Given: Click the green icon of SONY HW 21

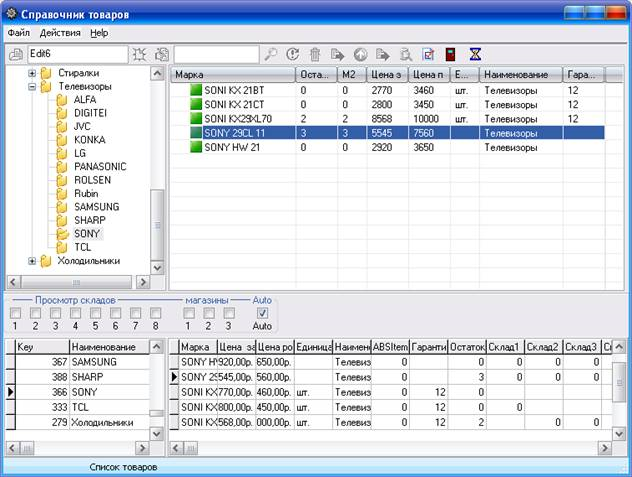Looking at the screenshot, I should [196, 147].
